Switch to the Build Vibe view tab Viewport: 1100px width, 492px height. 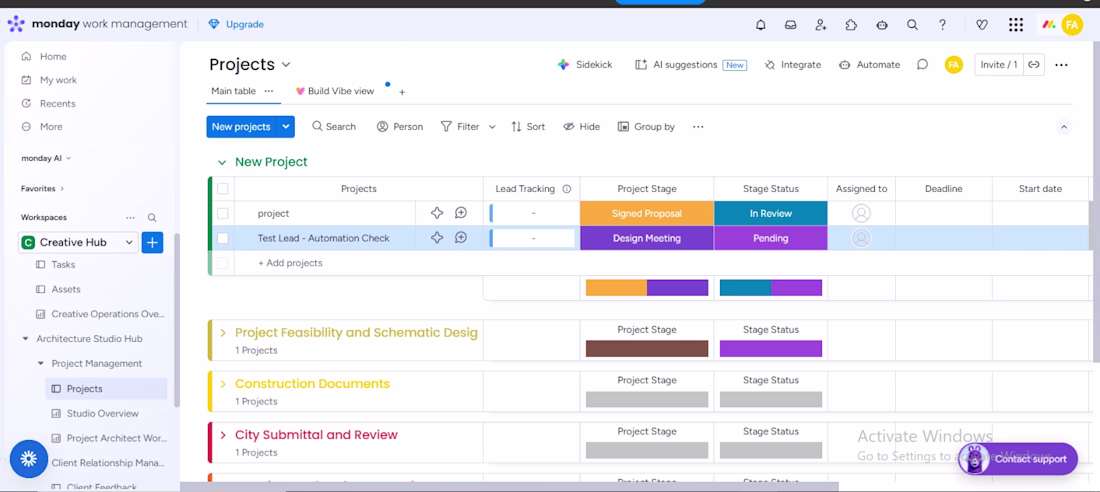tap(335, 91)
